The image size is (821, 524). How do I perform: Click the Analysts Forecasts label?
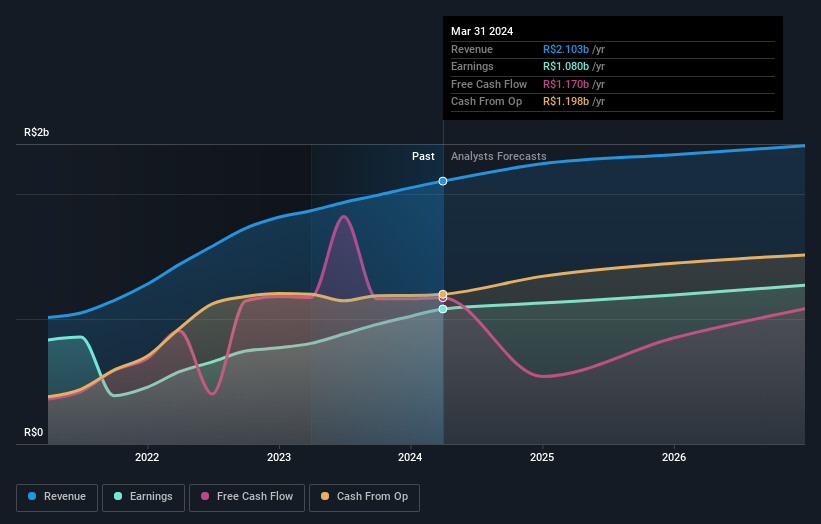498,157
